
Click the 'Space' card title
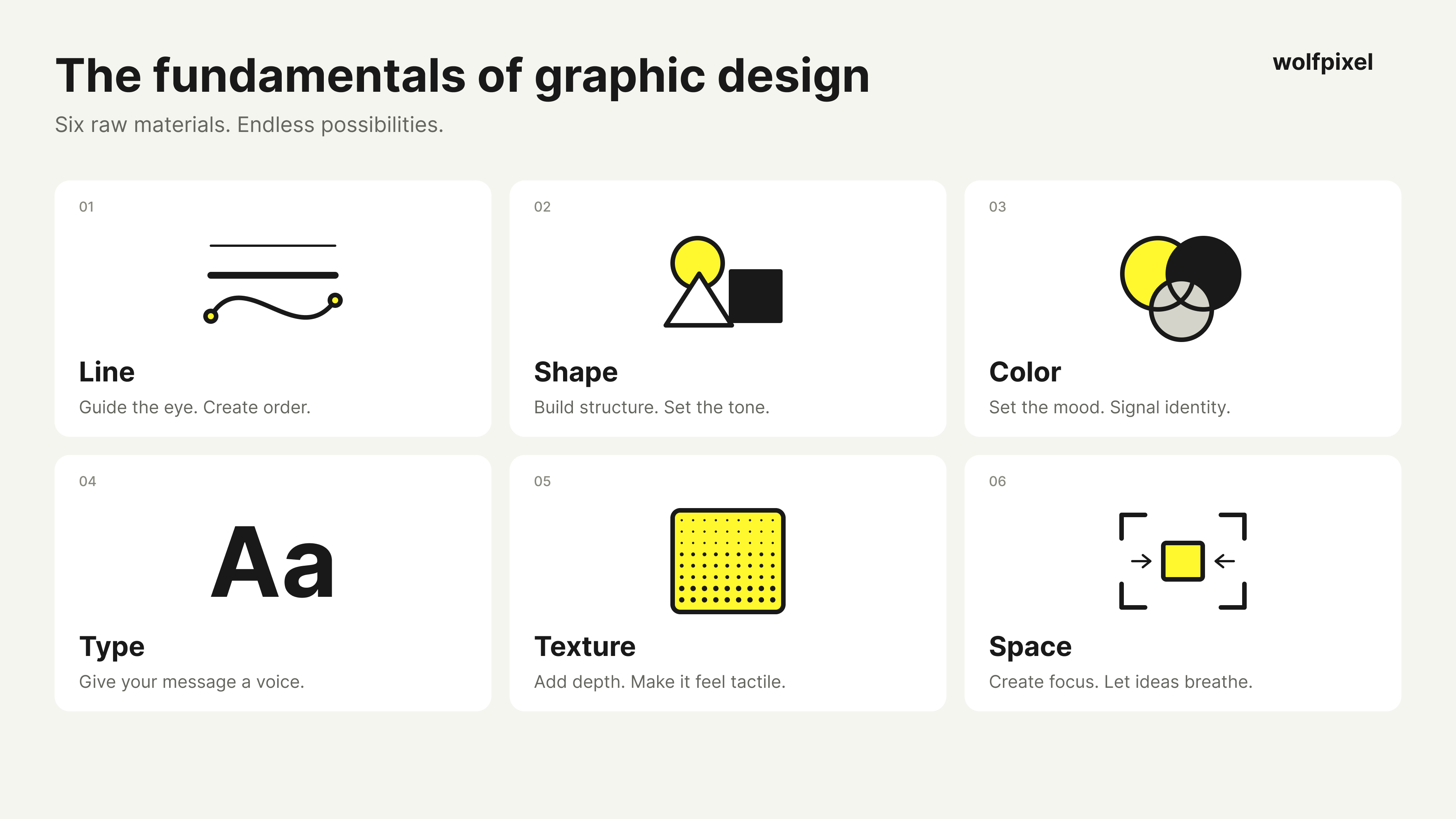click(x=1030, y=647)
